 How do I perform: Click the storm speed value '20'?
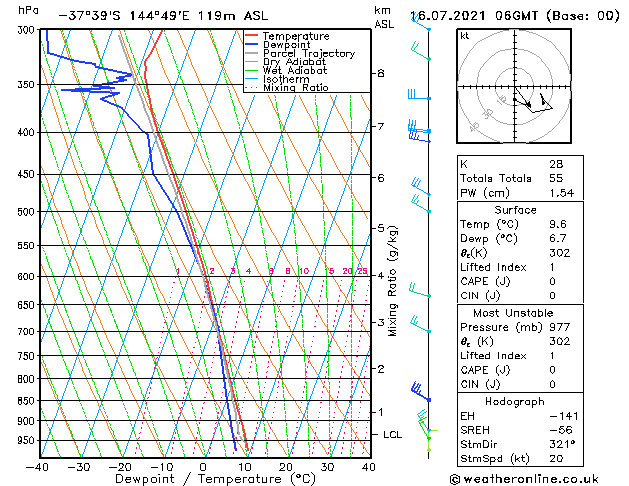pos(556,459)
